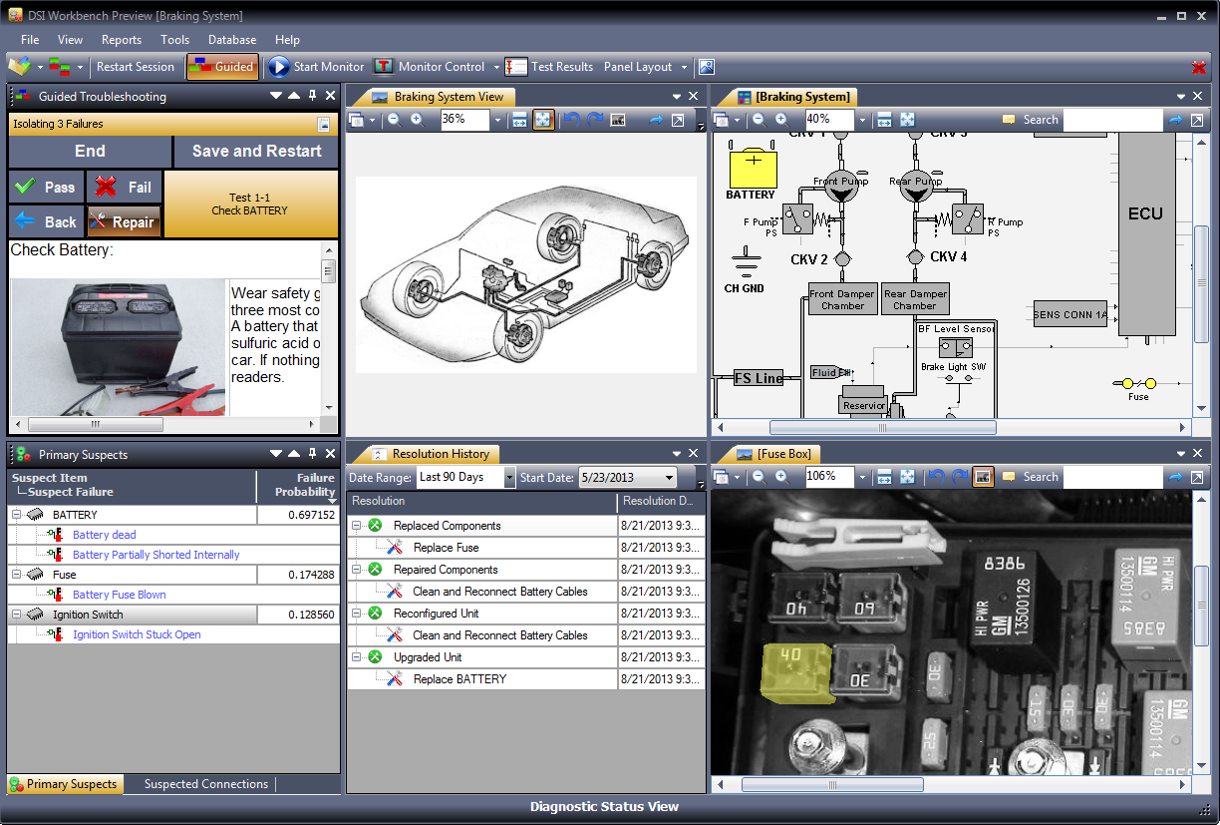The height and width of the screenshot is (825, 1220).
Task: Zoom in on the Fuse Box image
Action: point(782,477)
